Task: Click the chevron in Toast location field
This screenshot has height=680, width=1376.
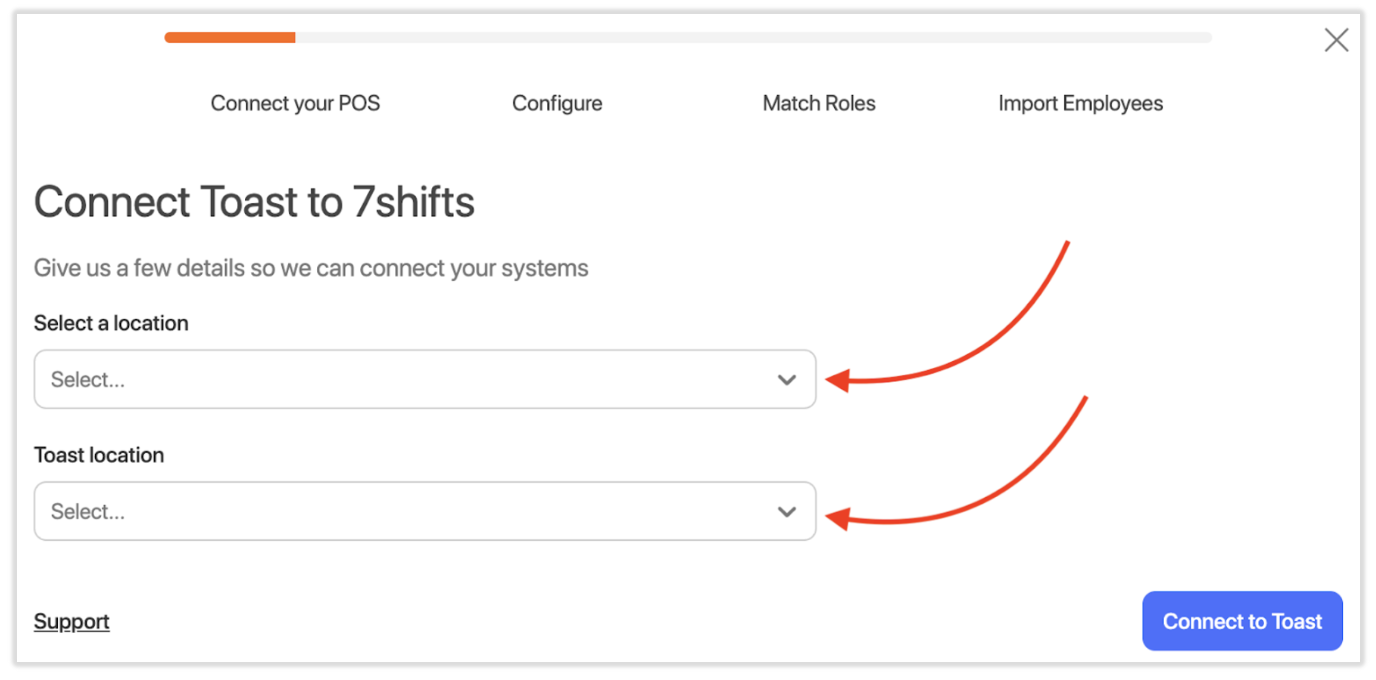Action: point(787,512)
